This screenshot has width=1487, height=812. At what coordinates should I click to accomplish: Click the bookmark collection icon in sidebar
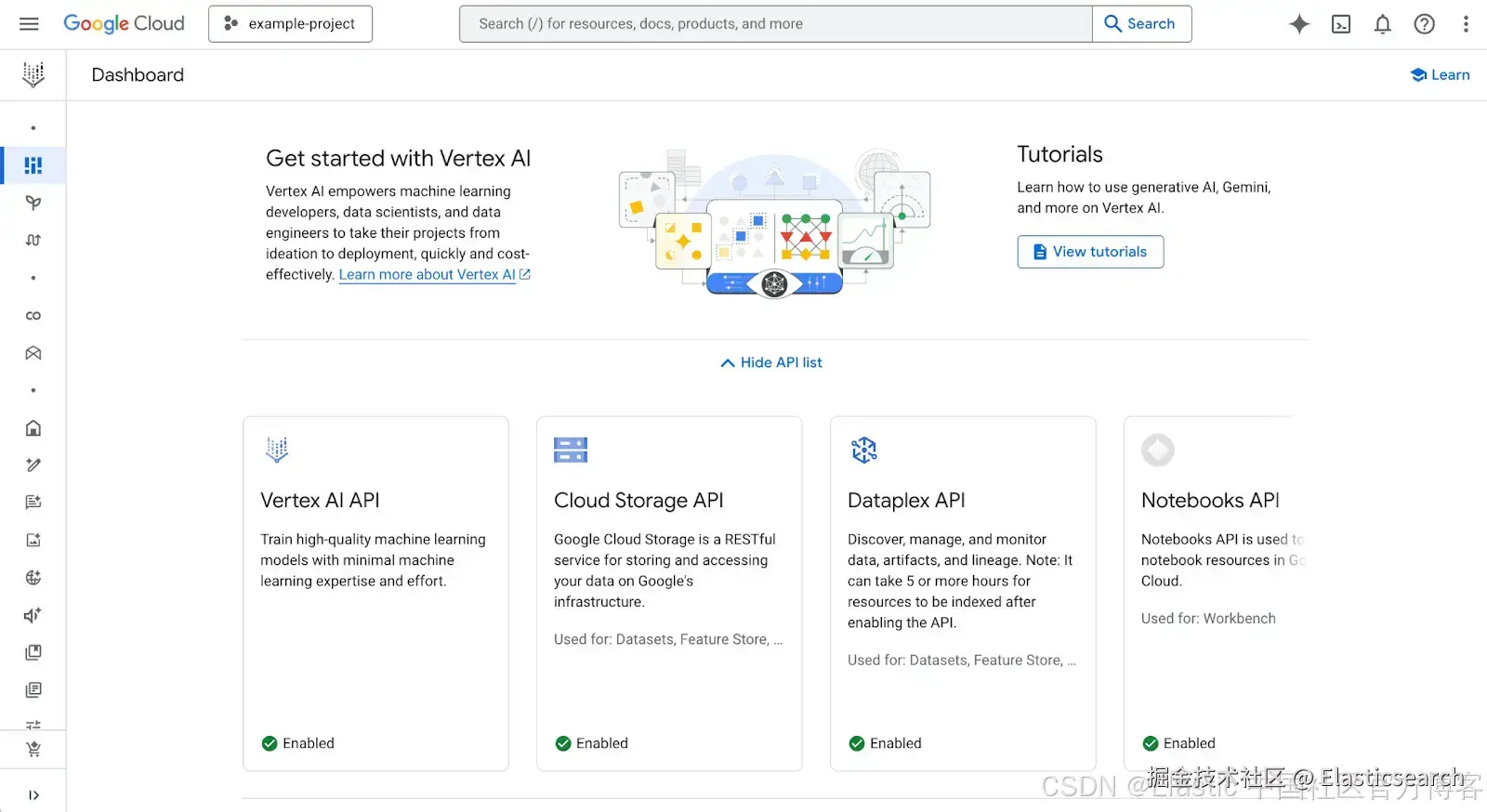33,652
